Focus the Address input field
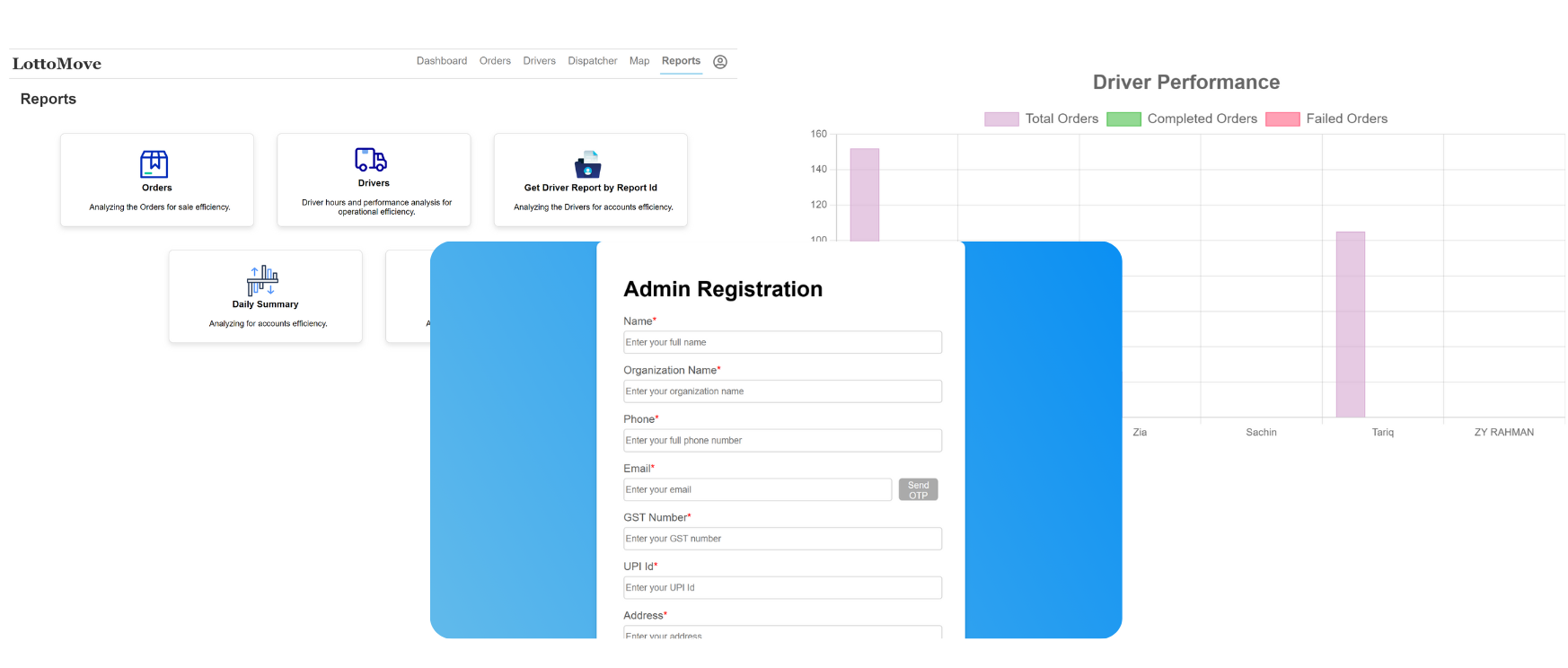This screenshot has height=668, width=1568. click(783, 632)
